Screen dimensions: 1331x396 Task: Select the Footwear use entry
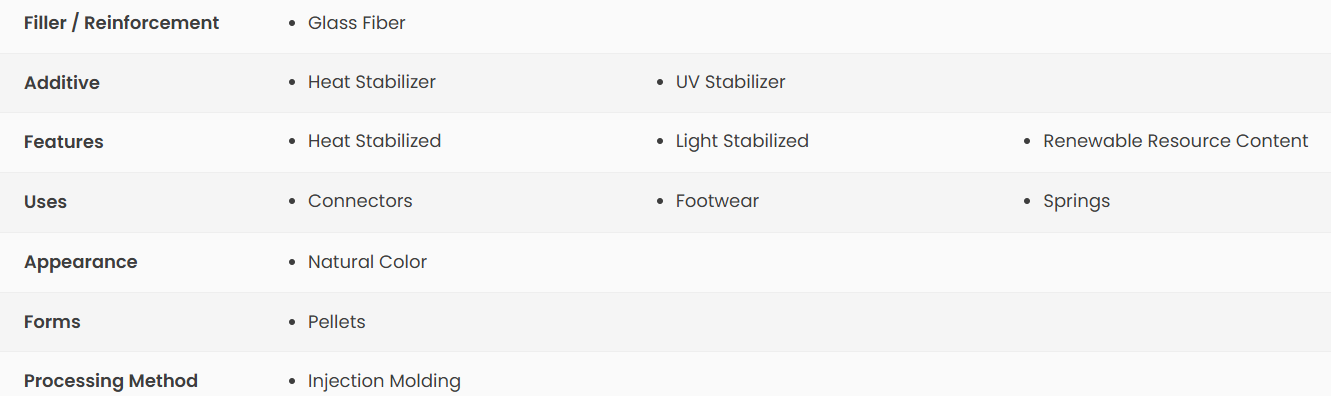pyautogui.click(x=717, y=201)
